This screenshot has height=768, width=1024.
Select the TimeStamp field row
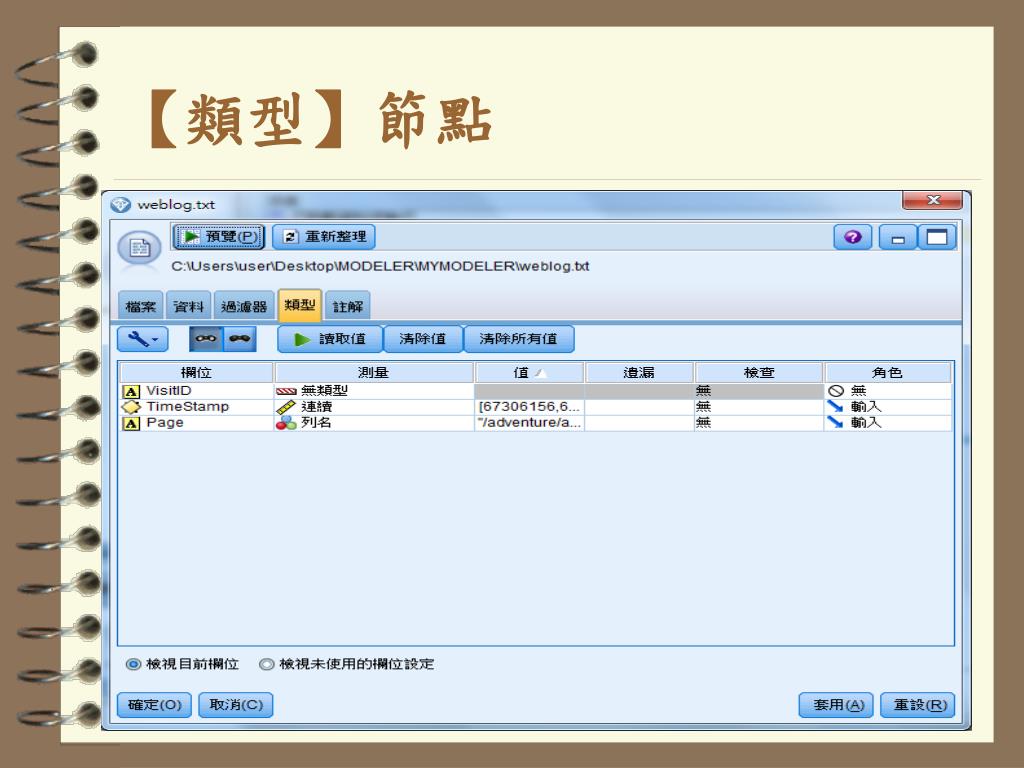click(x=536, y=407)
